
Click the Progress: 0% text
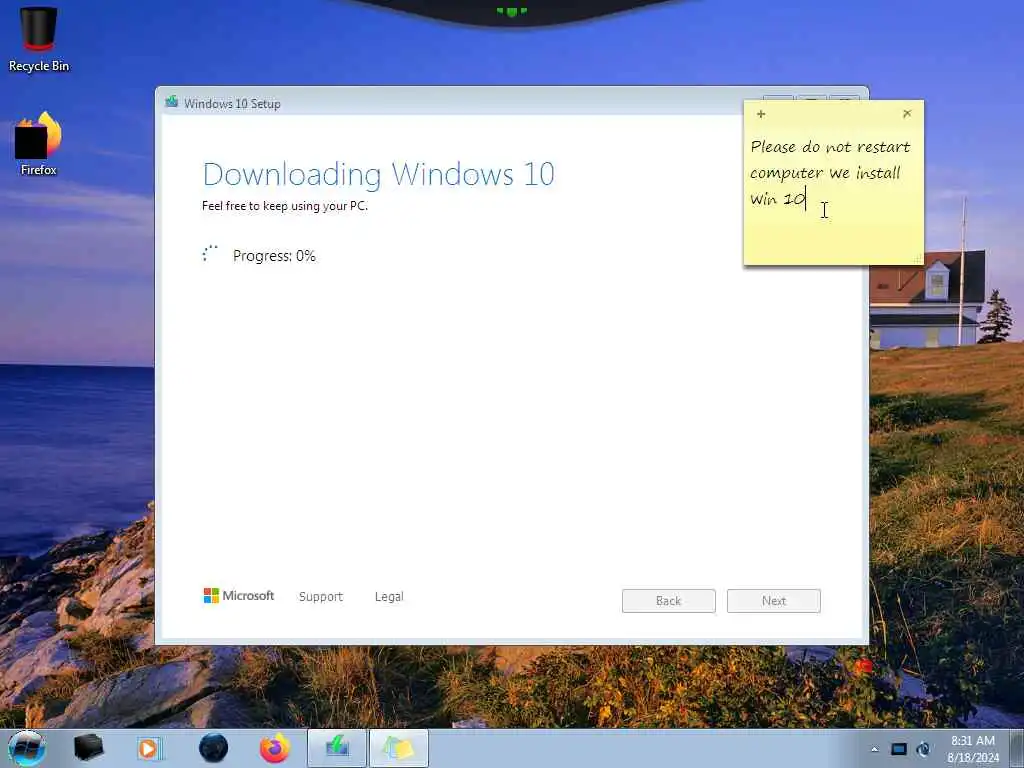pos(274,256)
